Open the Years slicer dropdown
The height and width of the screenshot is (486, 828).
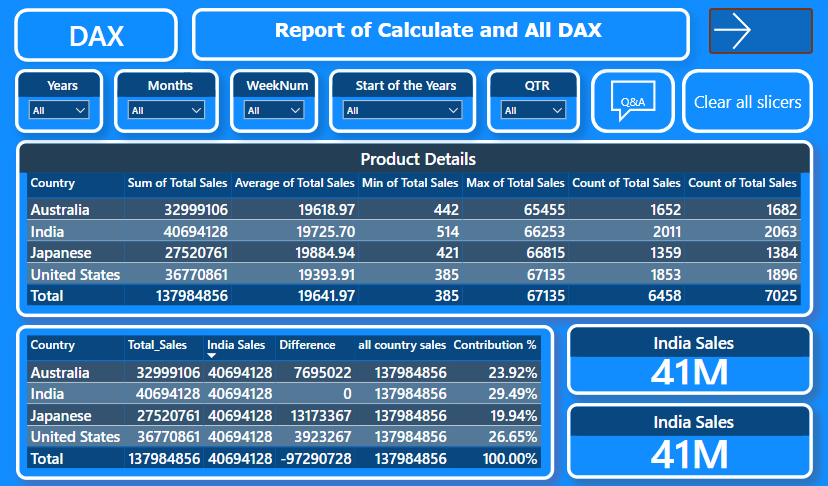point(59,110)
